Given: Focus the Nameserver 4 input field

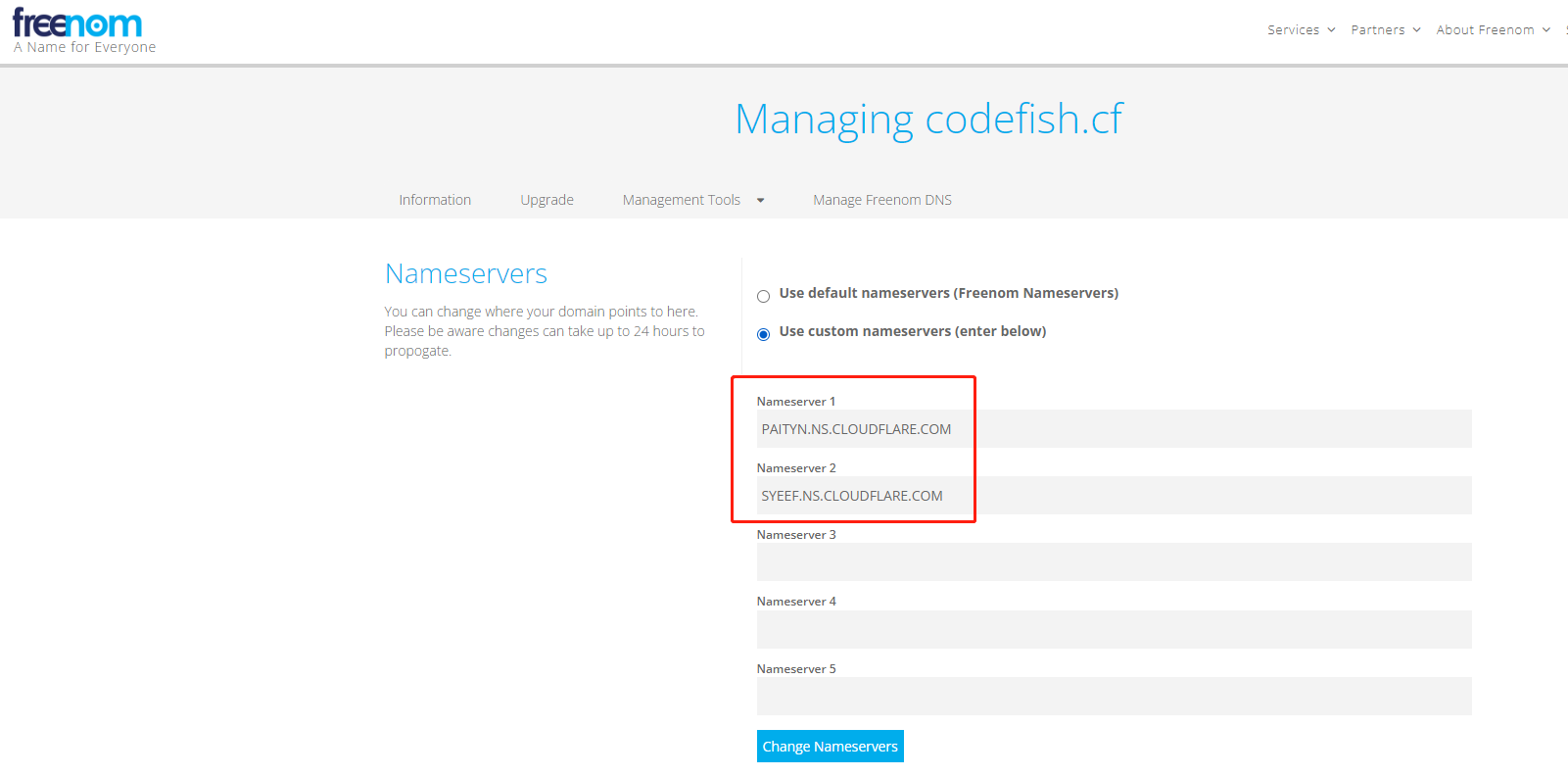Looking at the screenshot, I should (1114, 629).
